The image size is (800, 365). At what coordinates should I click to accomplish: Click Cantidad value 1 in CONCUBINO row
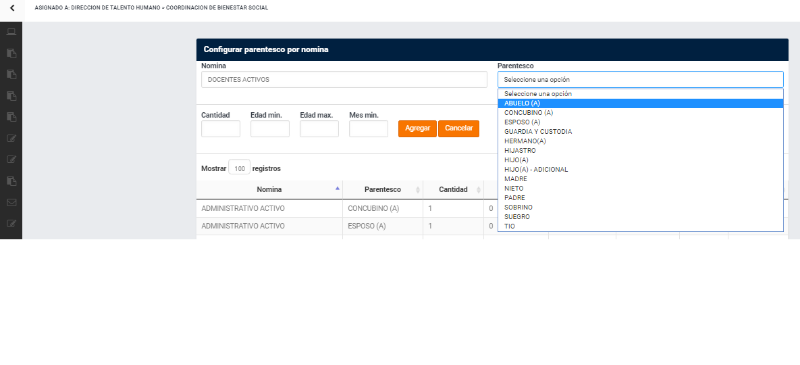[430, 208]
